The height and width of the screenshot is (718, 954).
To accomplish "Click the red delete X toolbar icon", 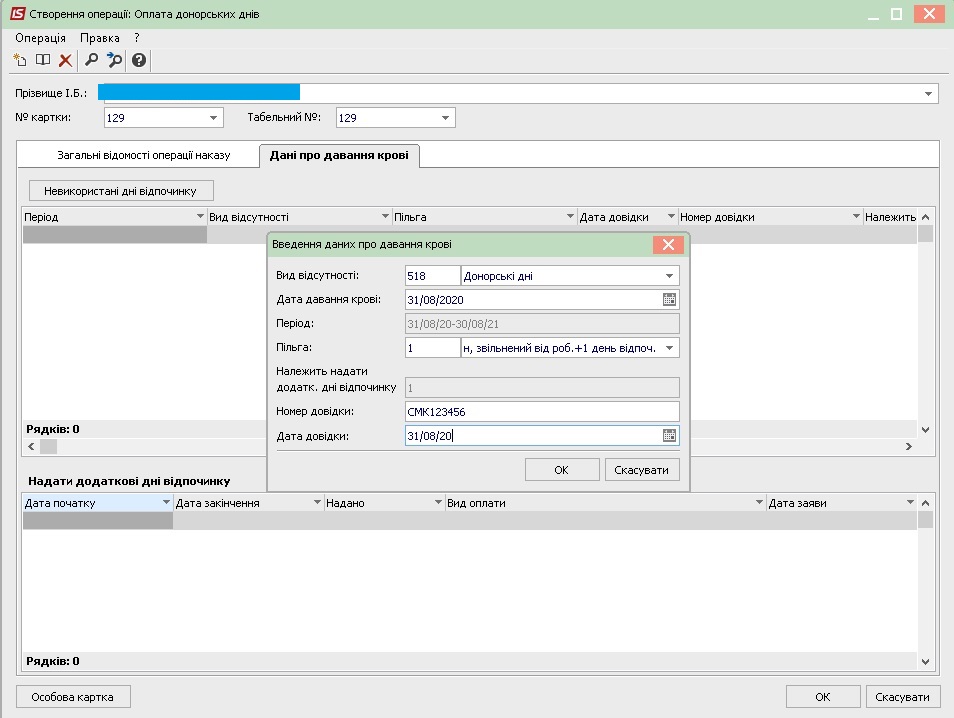I will click(x=65, y=60).
